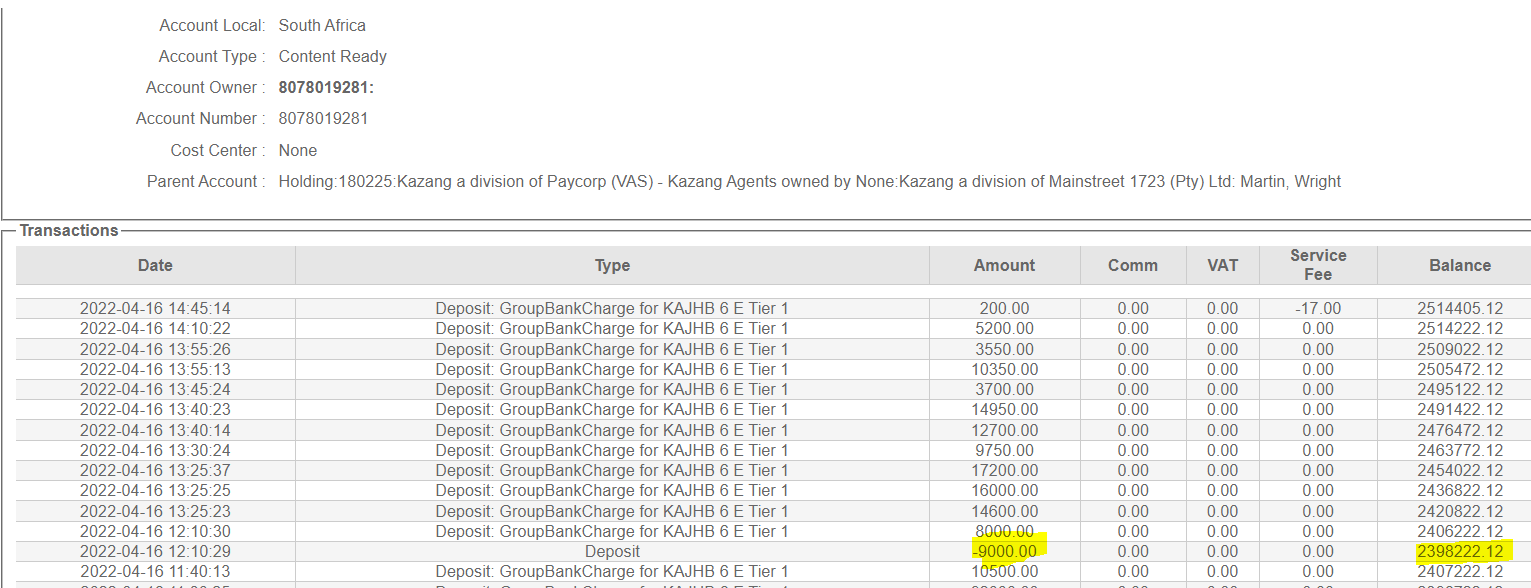
Task: Click the plain Deposit type cell
Action: (612, 551)
